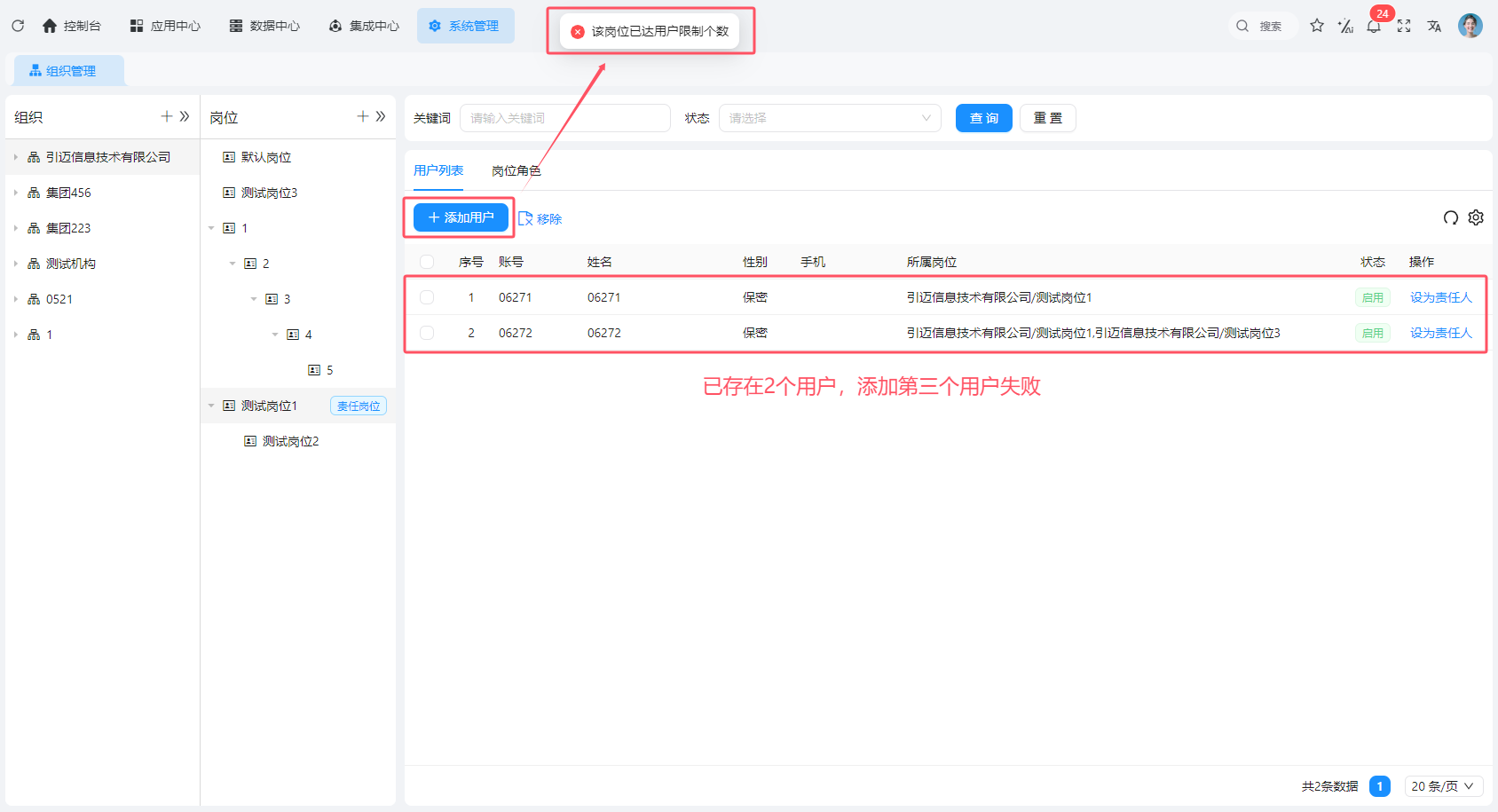Add new organization with plus icon
The height and width of the screenshot is (812, 1498).
click(x=167, y=116)
